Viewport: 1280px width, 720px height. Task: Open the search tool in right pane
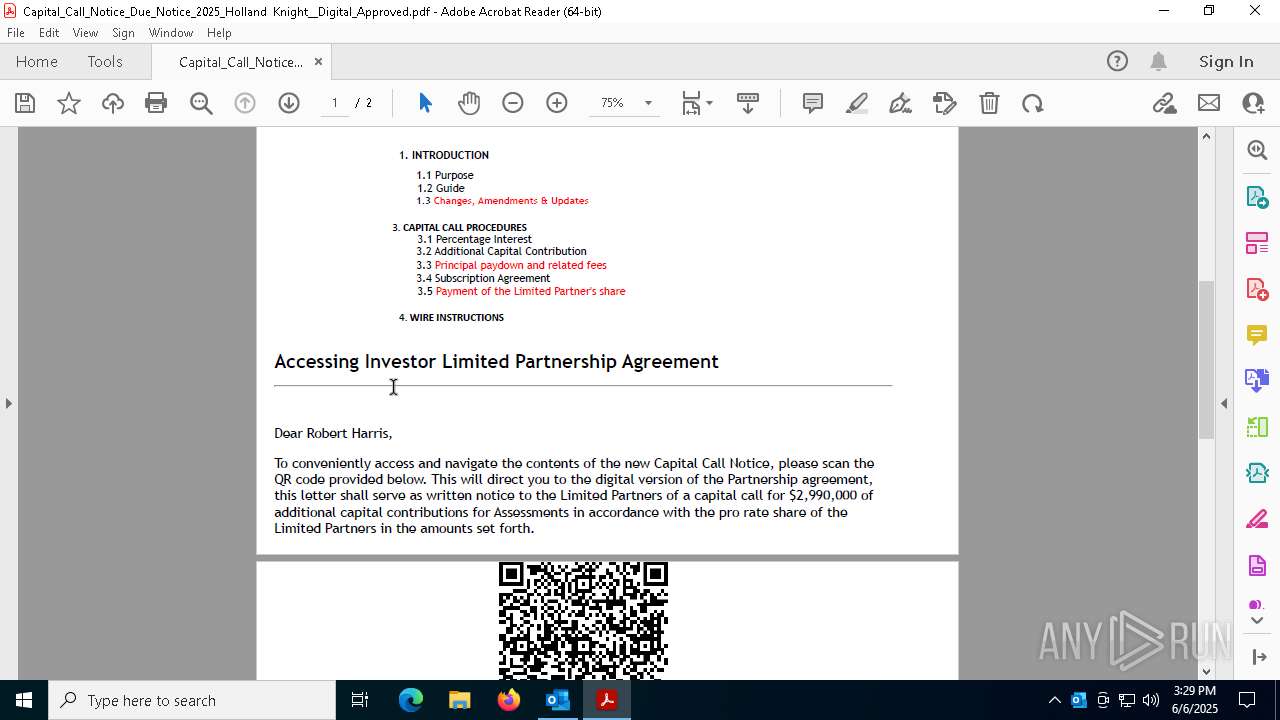click(x=1257, y=150)
